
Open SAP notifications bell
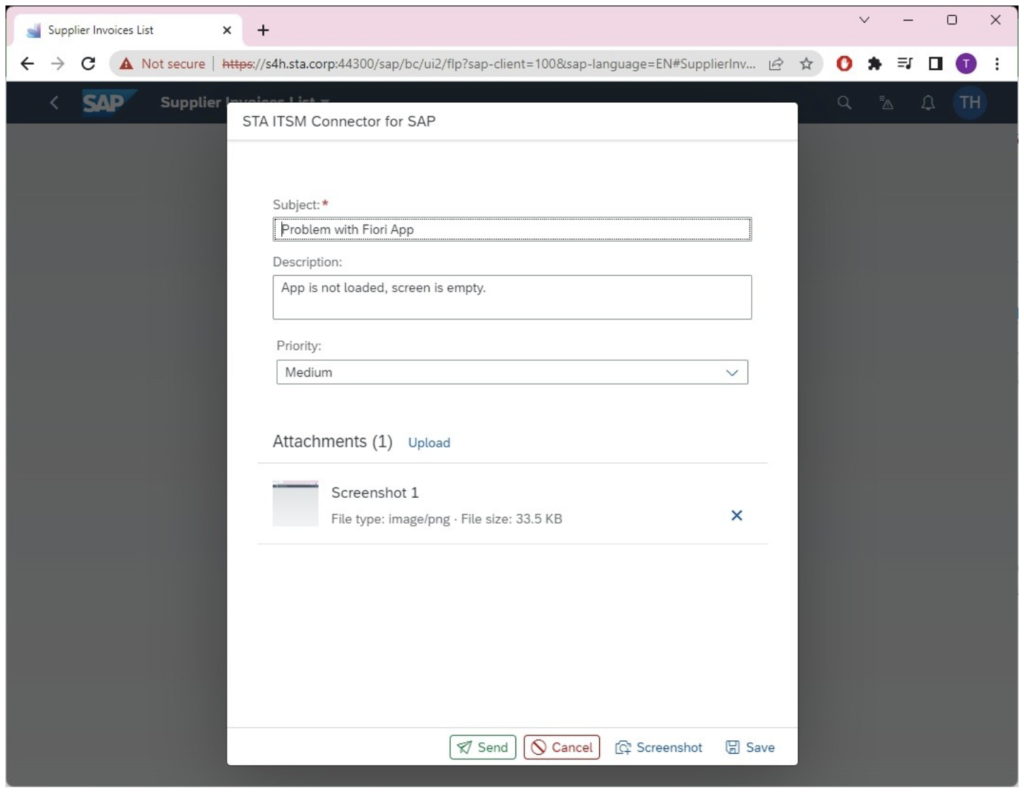928,103
